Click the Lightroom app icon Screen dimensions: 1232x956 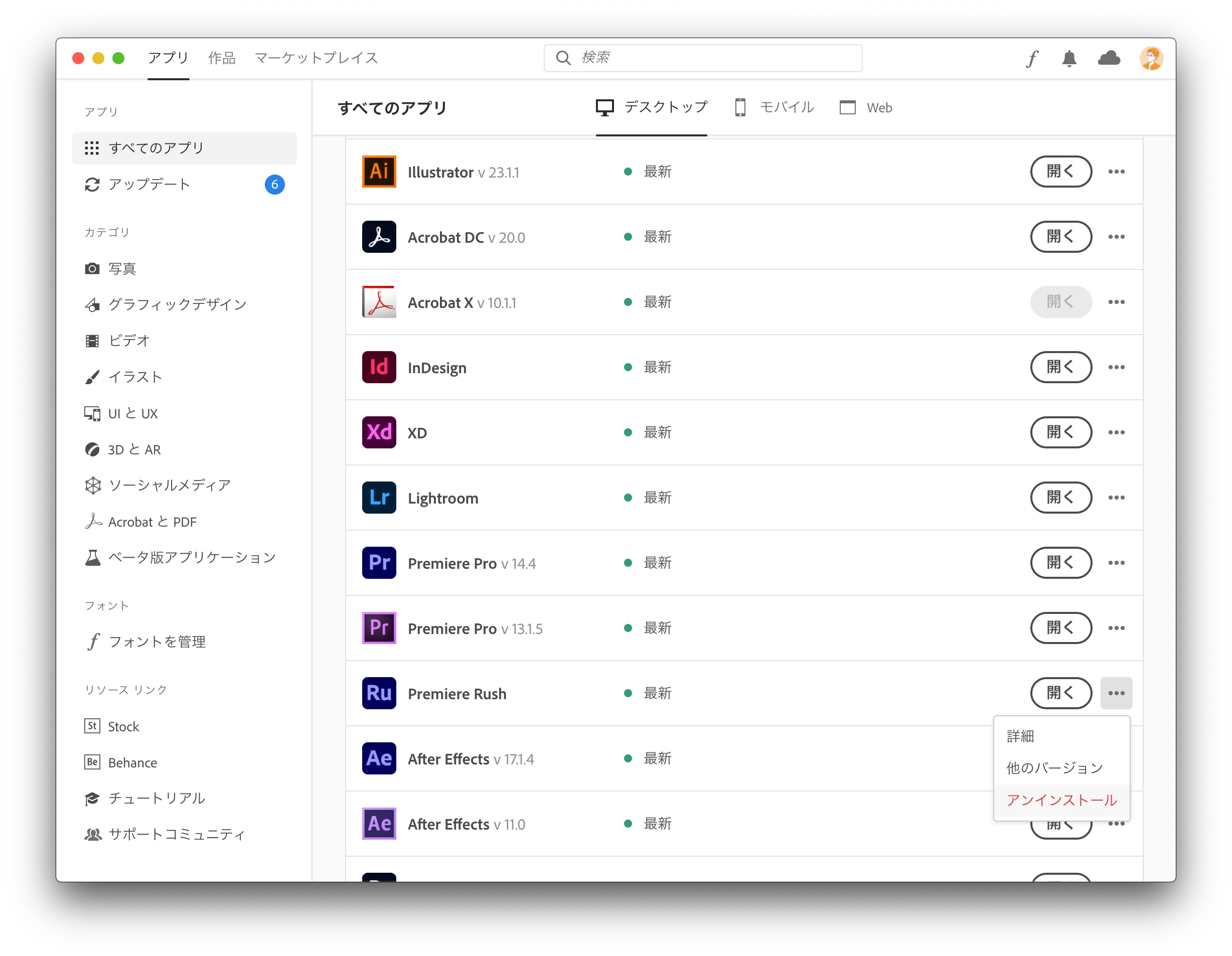click(x=379, y=498)
